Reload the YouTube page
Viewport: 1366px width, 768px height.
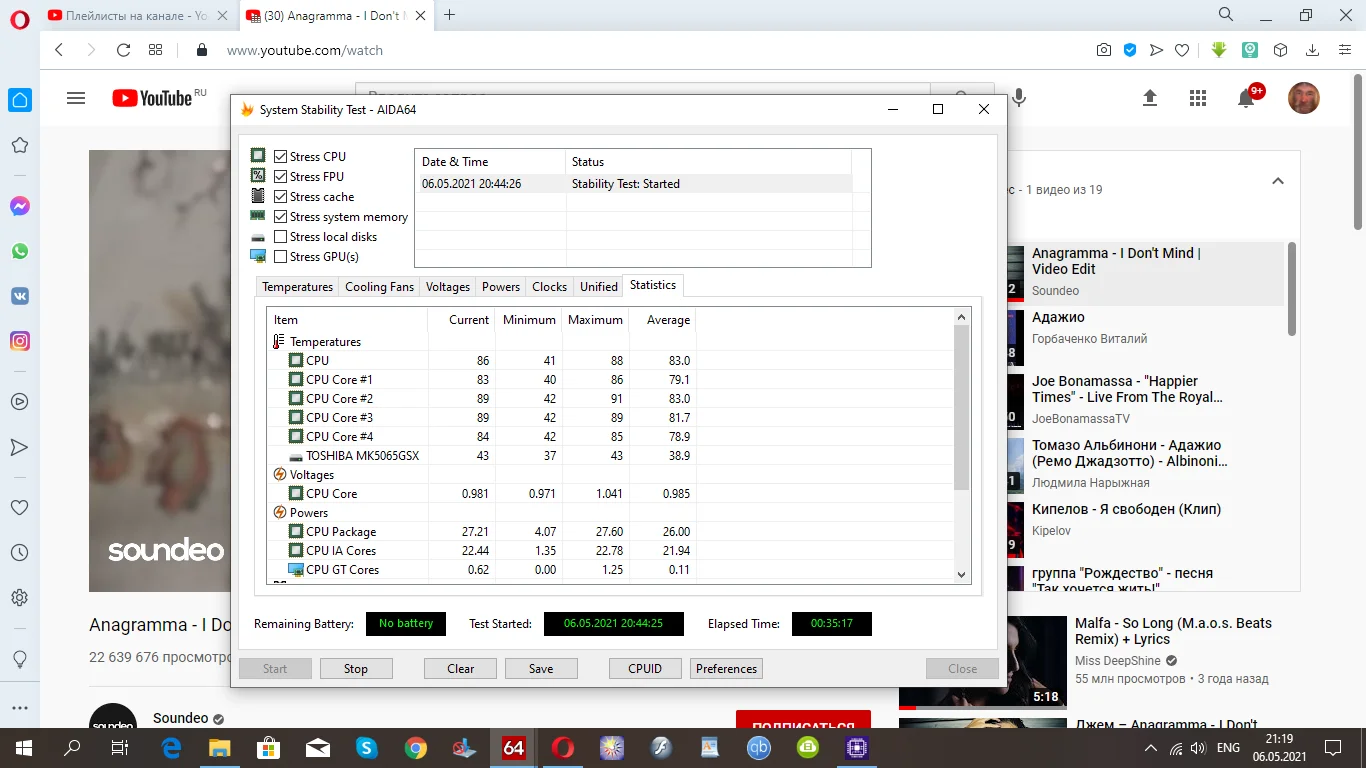point(123,50)
